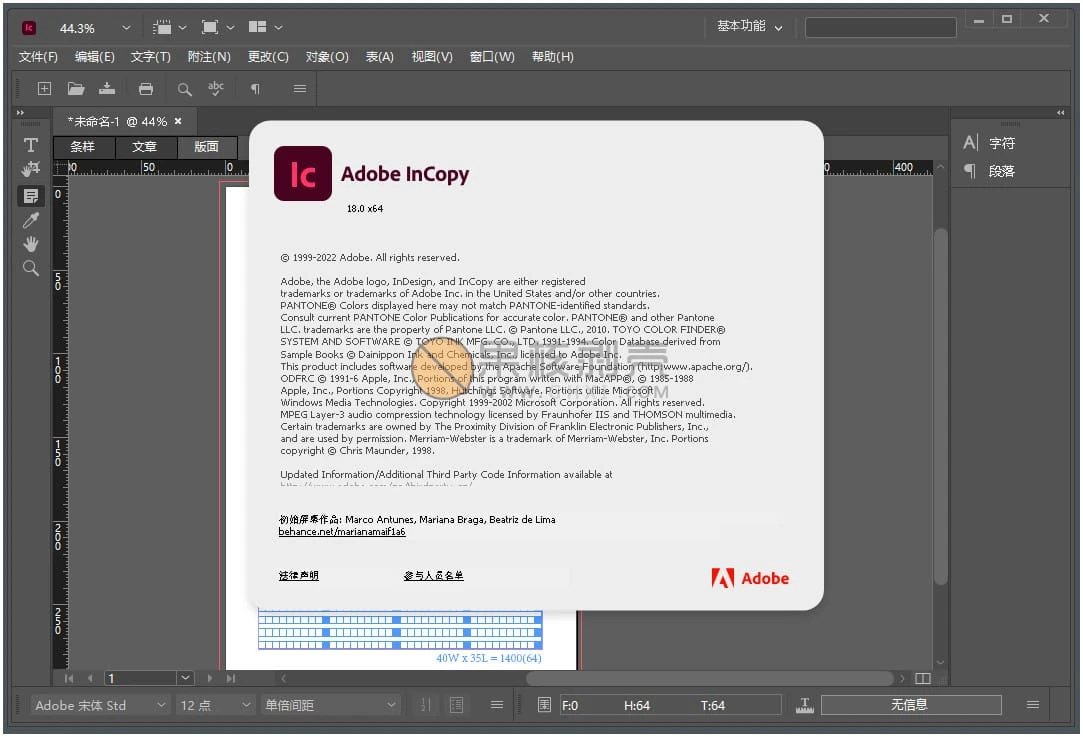Open the 窗口 menu

click(x=491, y=57)
